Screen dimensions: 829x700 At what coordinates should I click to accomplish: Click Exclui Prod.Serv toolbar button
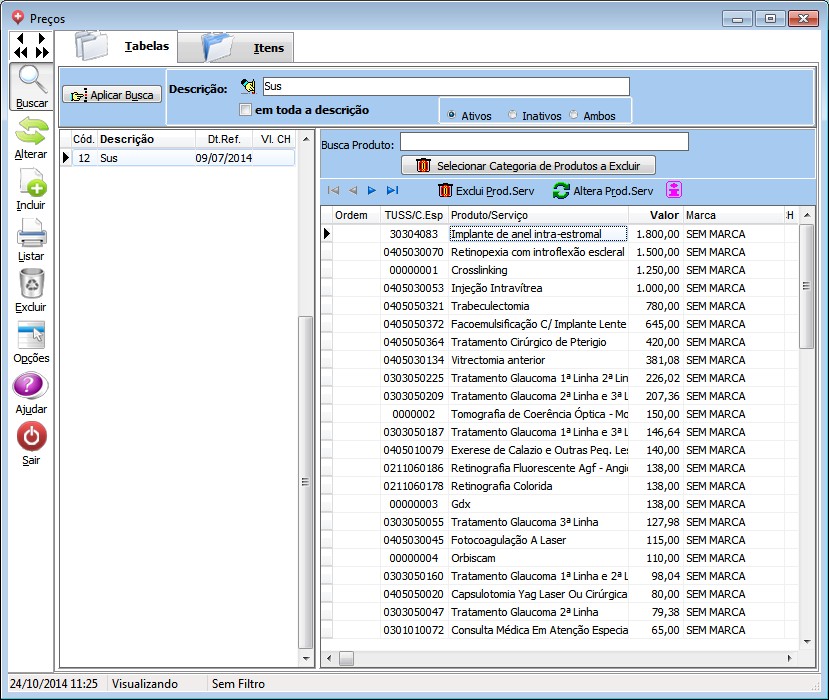coord(486,190)
